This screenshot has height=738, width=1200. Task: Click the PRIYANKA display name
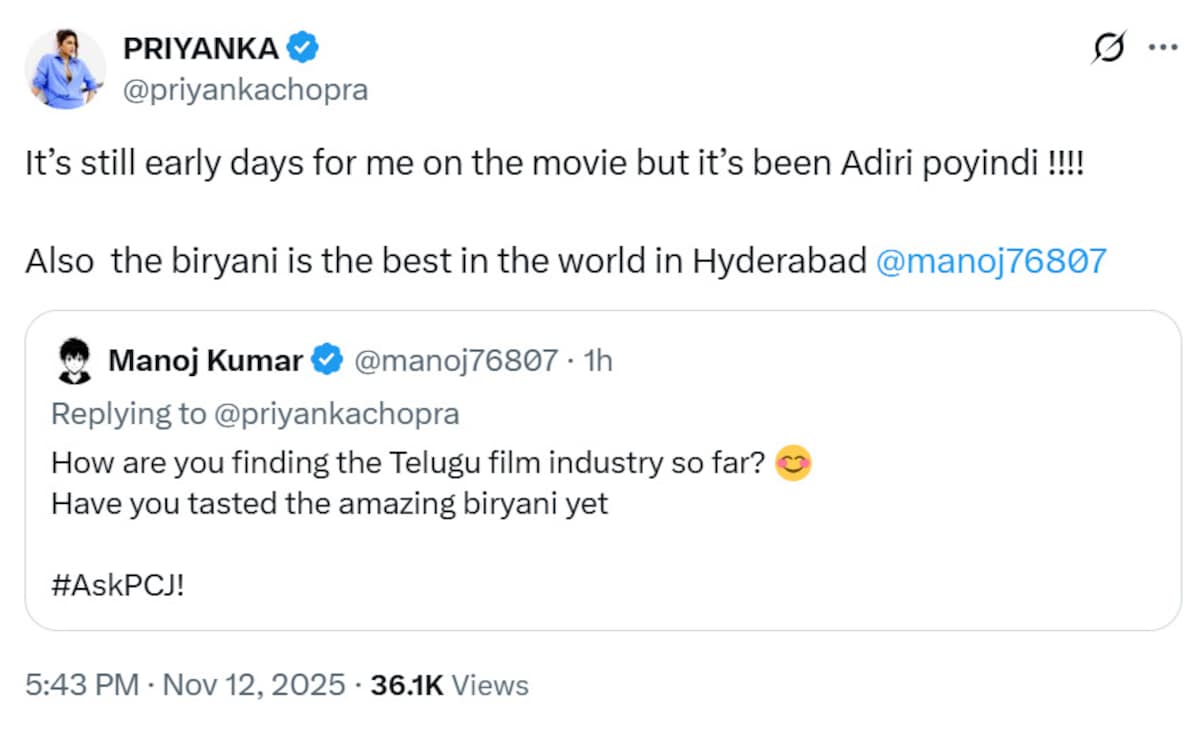(199, 47)
